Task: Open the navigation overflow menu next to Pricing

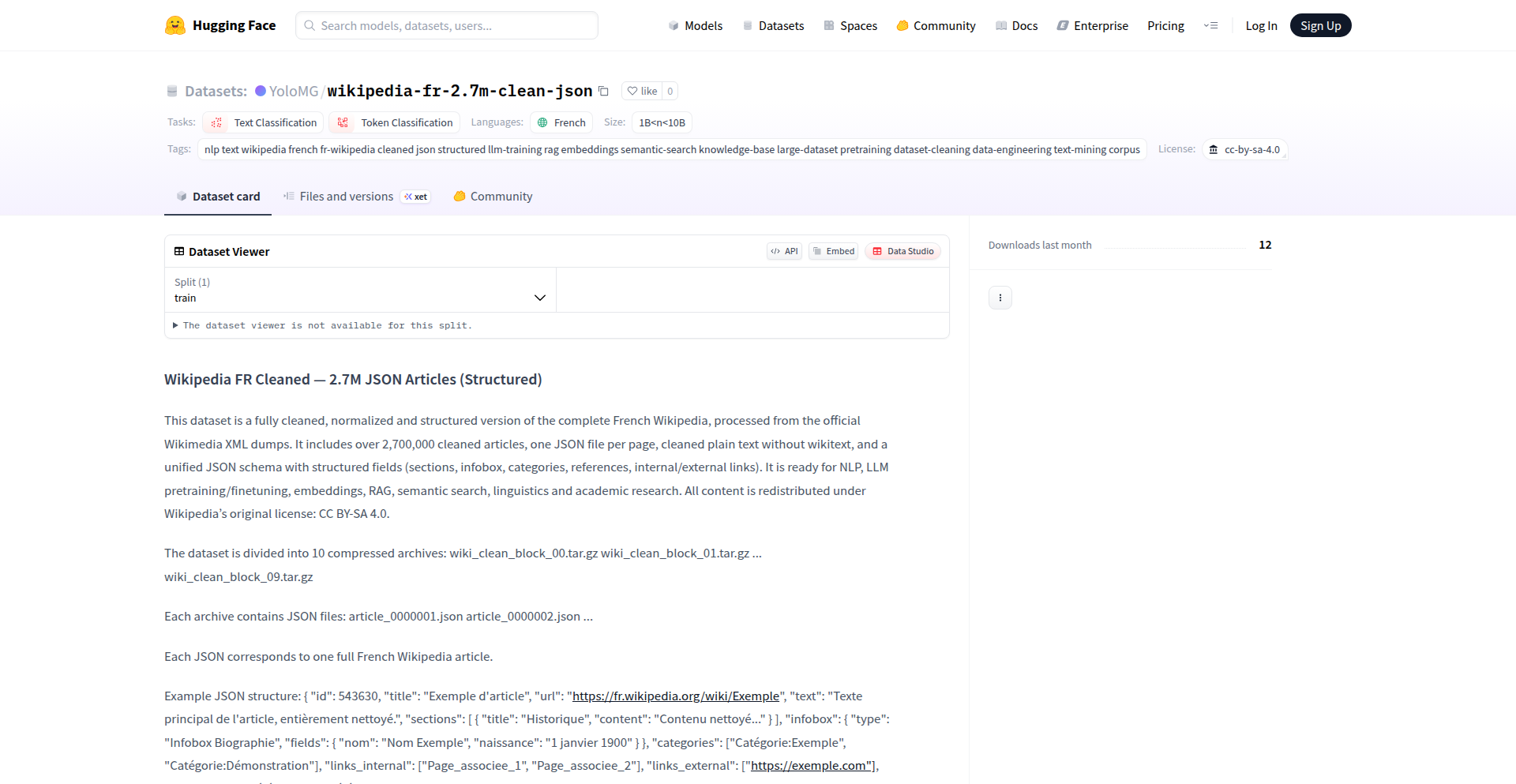Action: [1211, 25]
